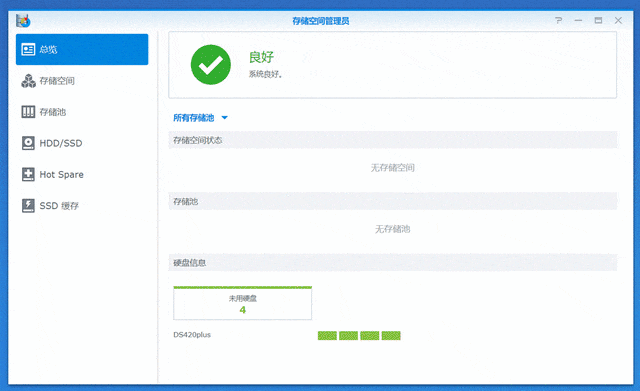Click the green healthy status checkmark
640x391 pixels.
[x=211, y=65]
